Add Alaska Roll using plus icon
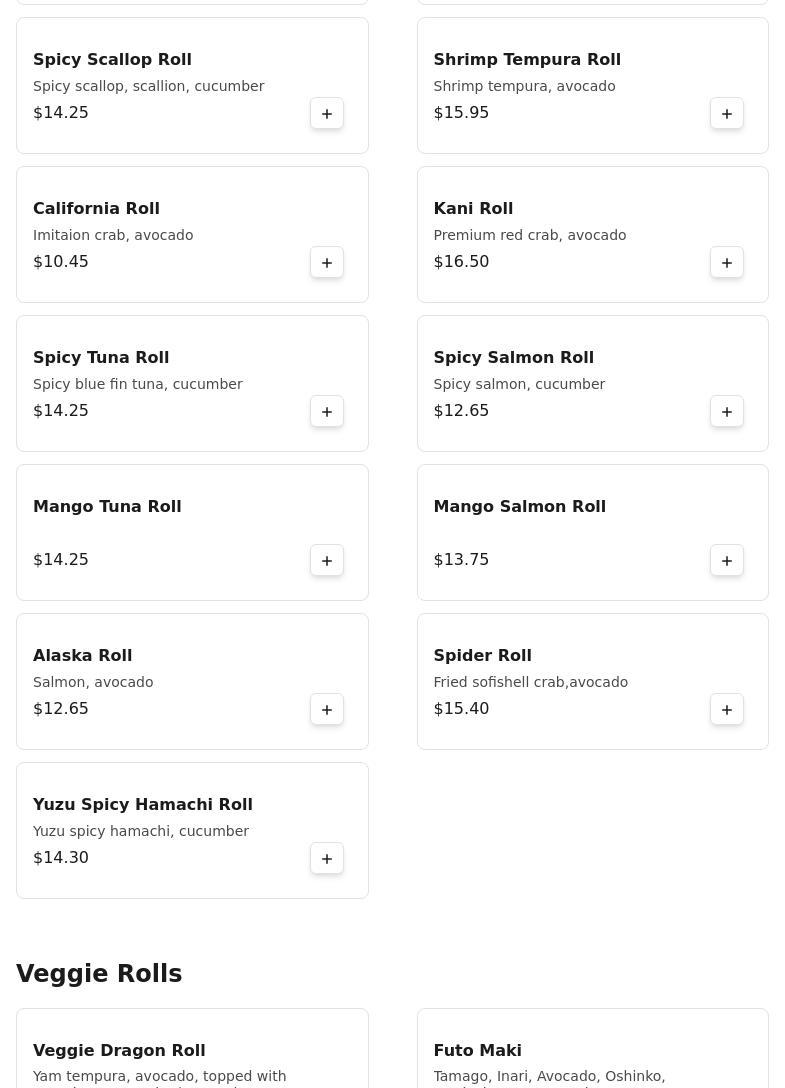This screenshot has width=785, height=1088. click(327, 710)
